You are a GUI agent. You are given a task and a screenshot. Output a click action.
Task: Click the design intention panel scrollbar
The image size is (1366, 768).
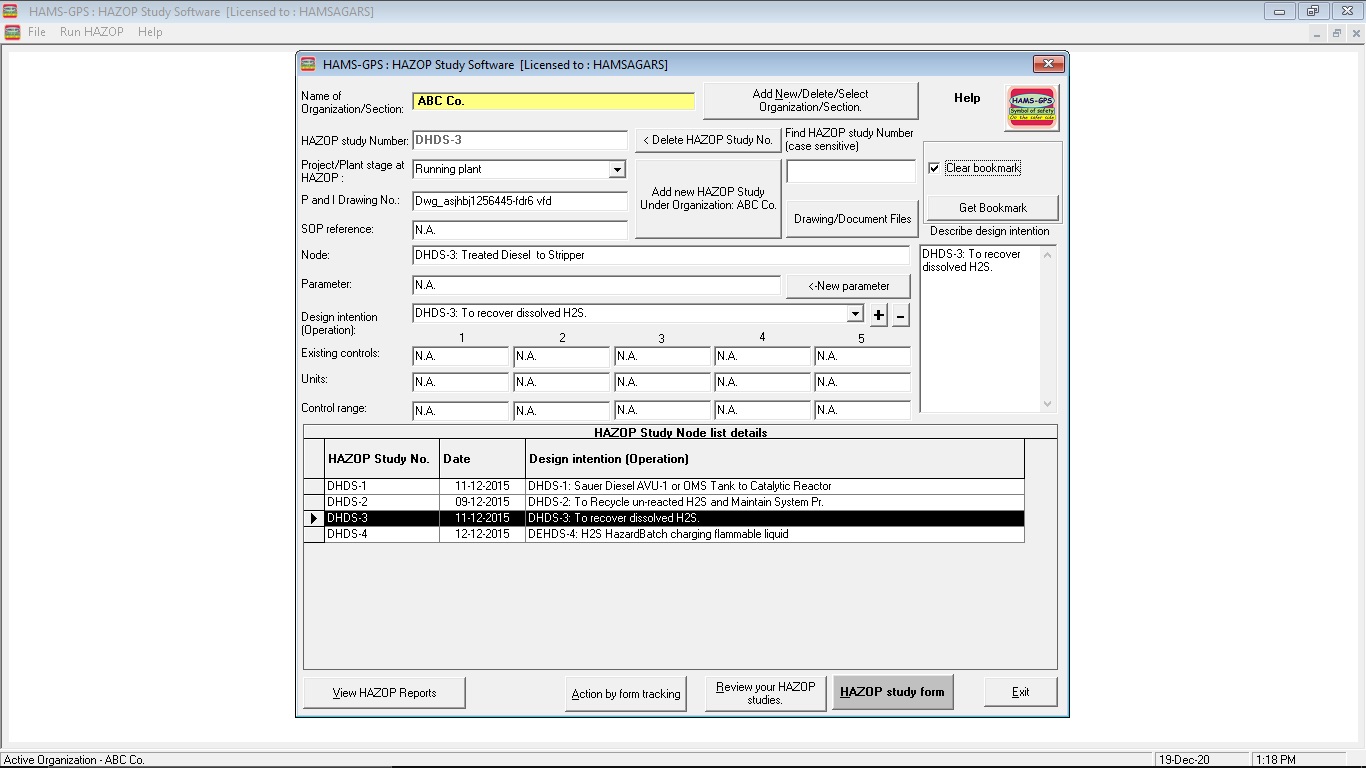tap(1046, 330)
